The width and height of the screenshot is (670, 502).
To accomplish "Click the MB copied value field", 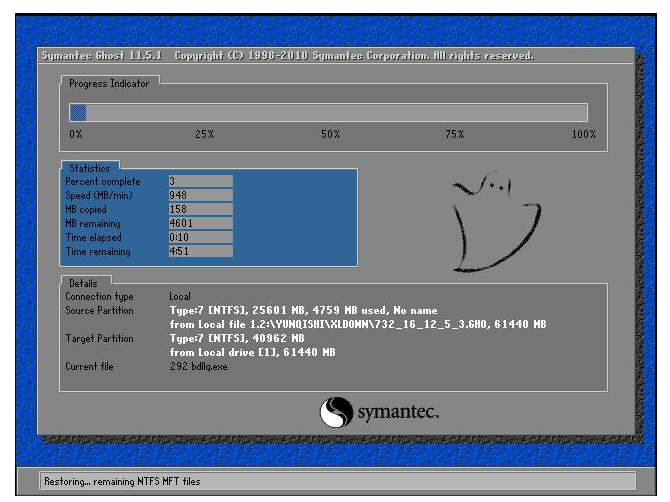I will pyautogui.click(x=200, y=210).
